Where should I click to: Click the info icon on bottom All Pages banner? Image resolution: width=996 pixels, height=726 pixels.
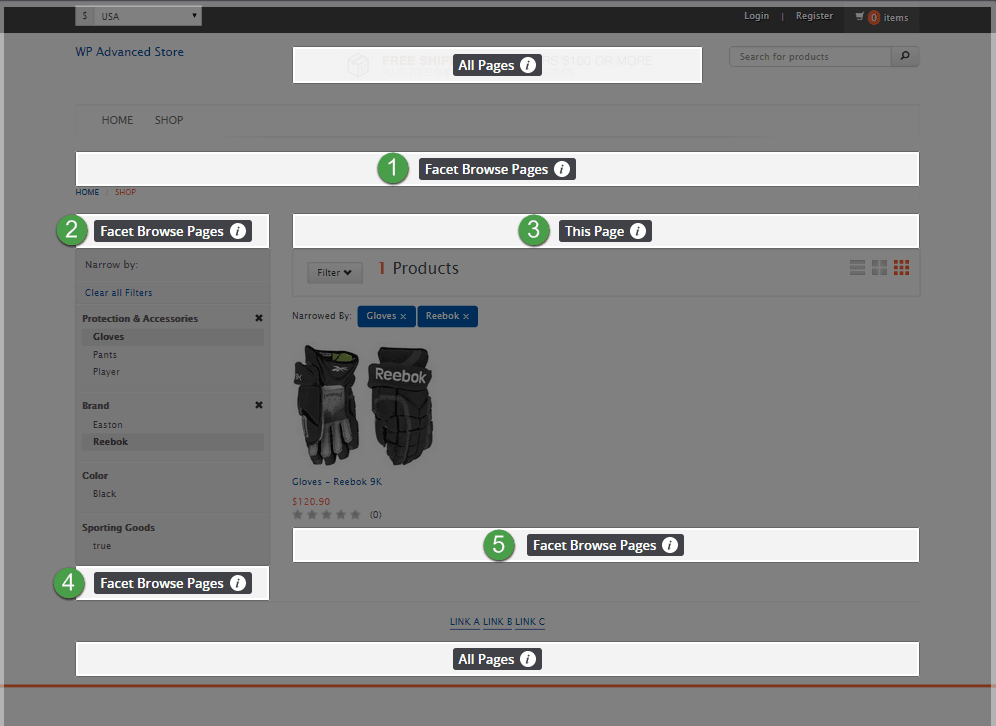(528, 659)
